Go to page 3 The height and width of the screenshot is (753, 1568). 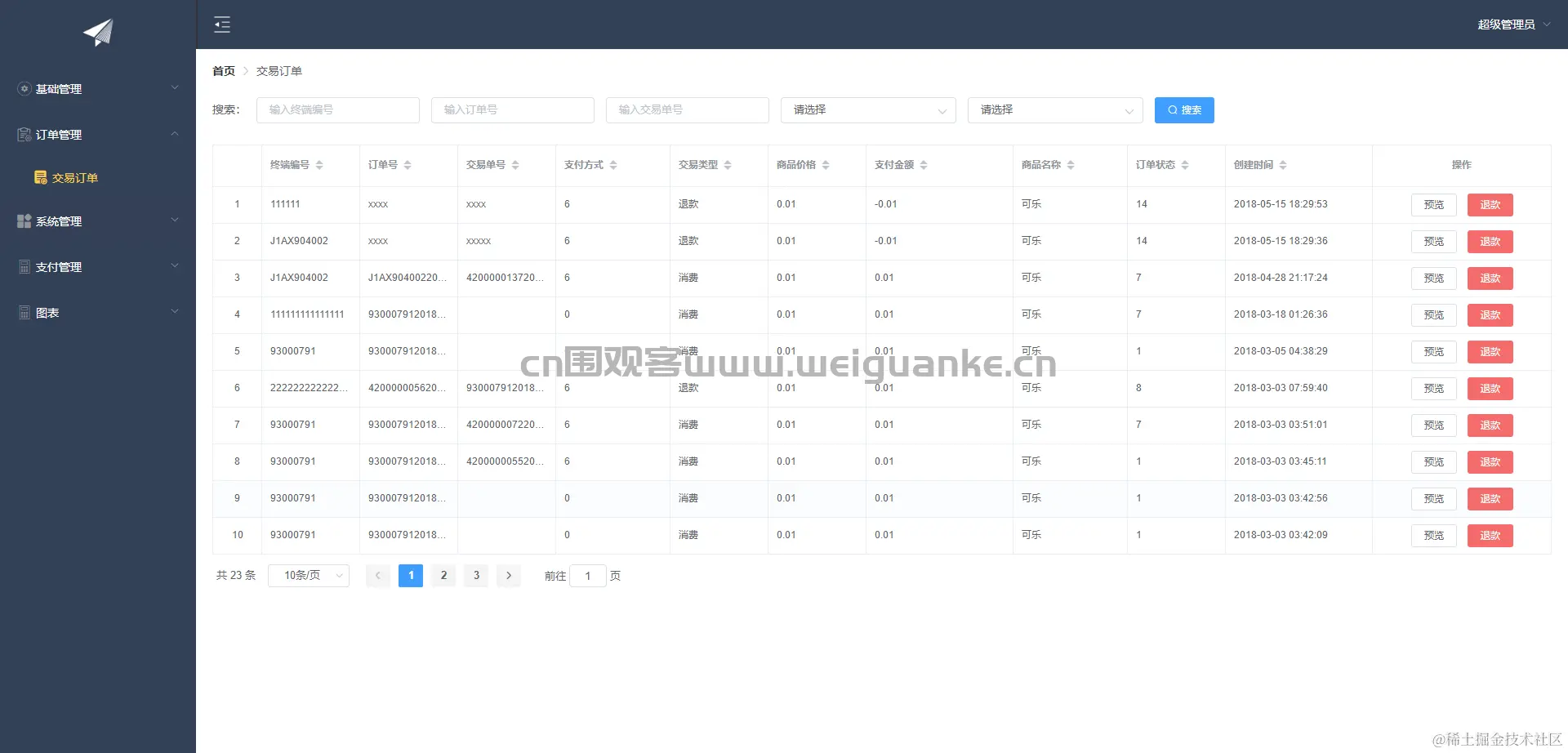coord(476,576)
